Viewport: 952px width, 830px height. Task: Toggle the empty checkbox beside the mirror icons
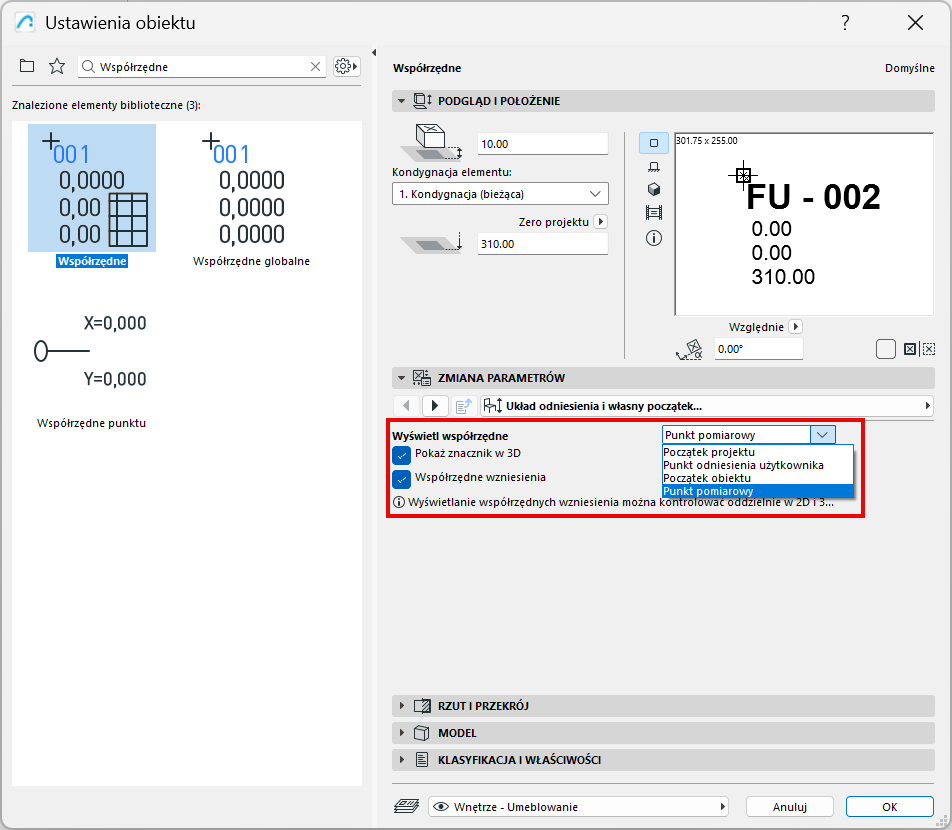886,349
